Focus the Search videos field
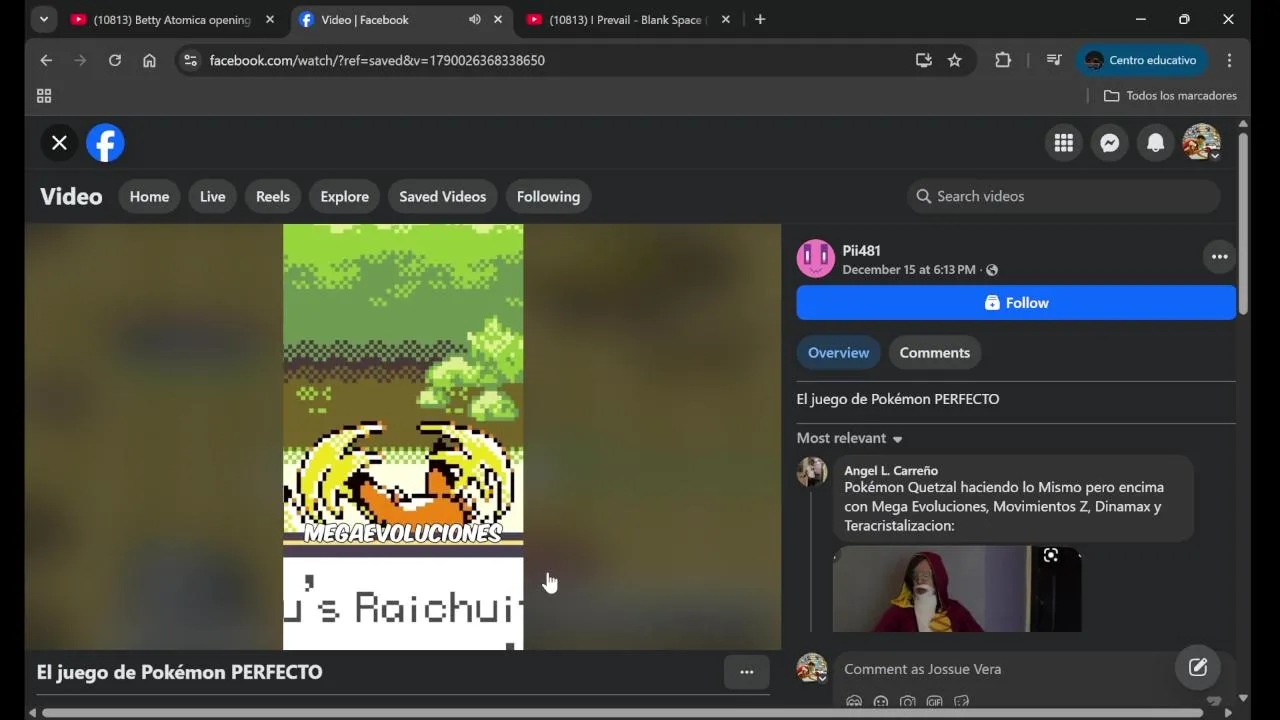The height and width of the screenshot is (720, 1280). point(1064,197)
